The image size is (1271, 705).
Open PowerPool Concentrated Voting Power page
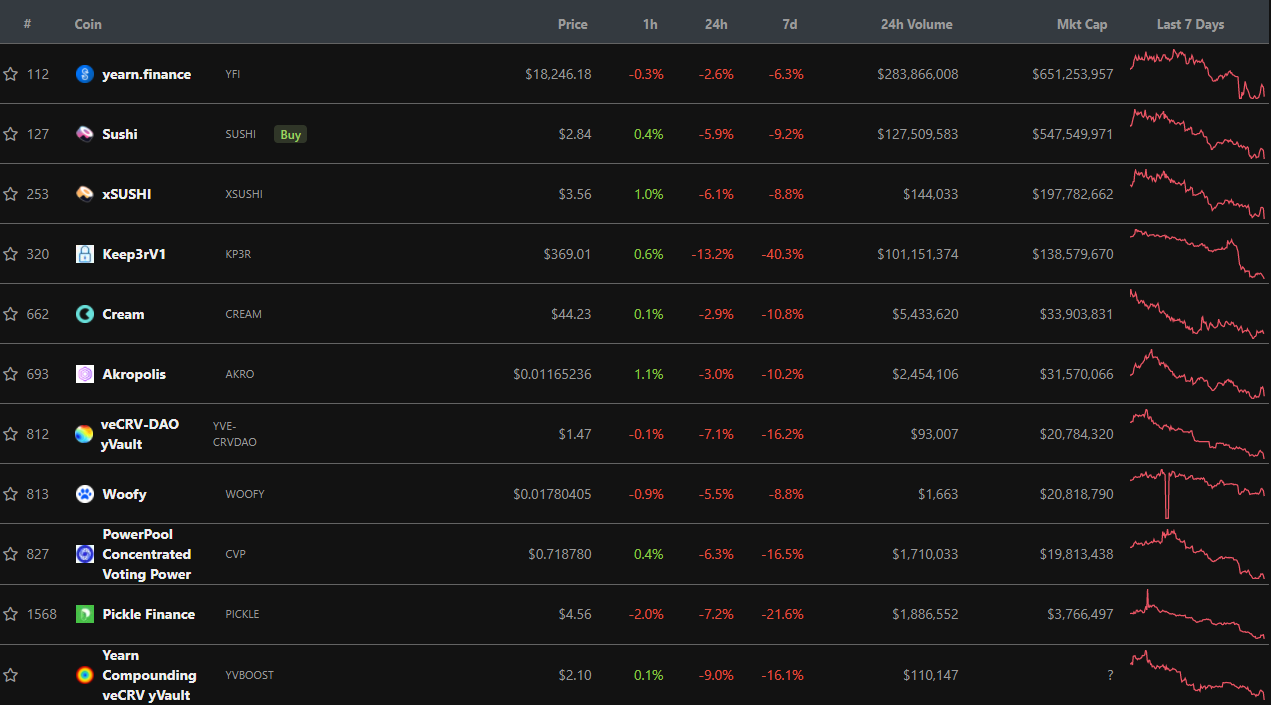(146, 554)
